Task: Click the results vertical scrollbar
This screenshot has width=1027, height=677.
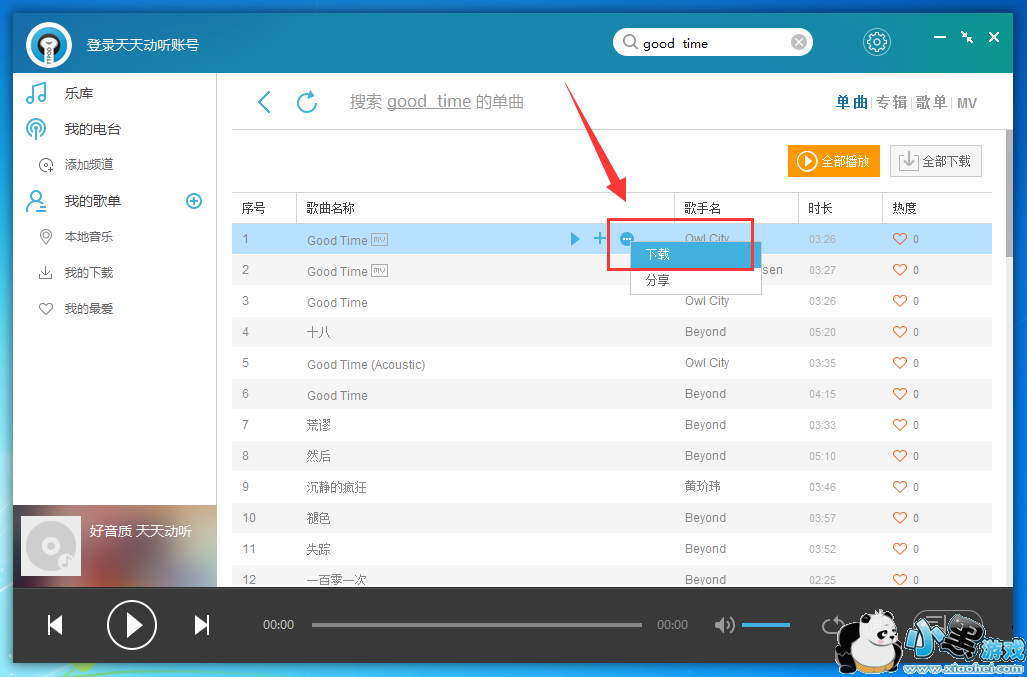Action: 1009,192
